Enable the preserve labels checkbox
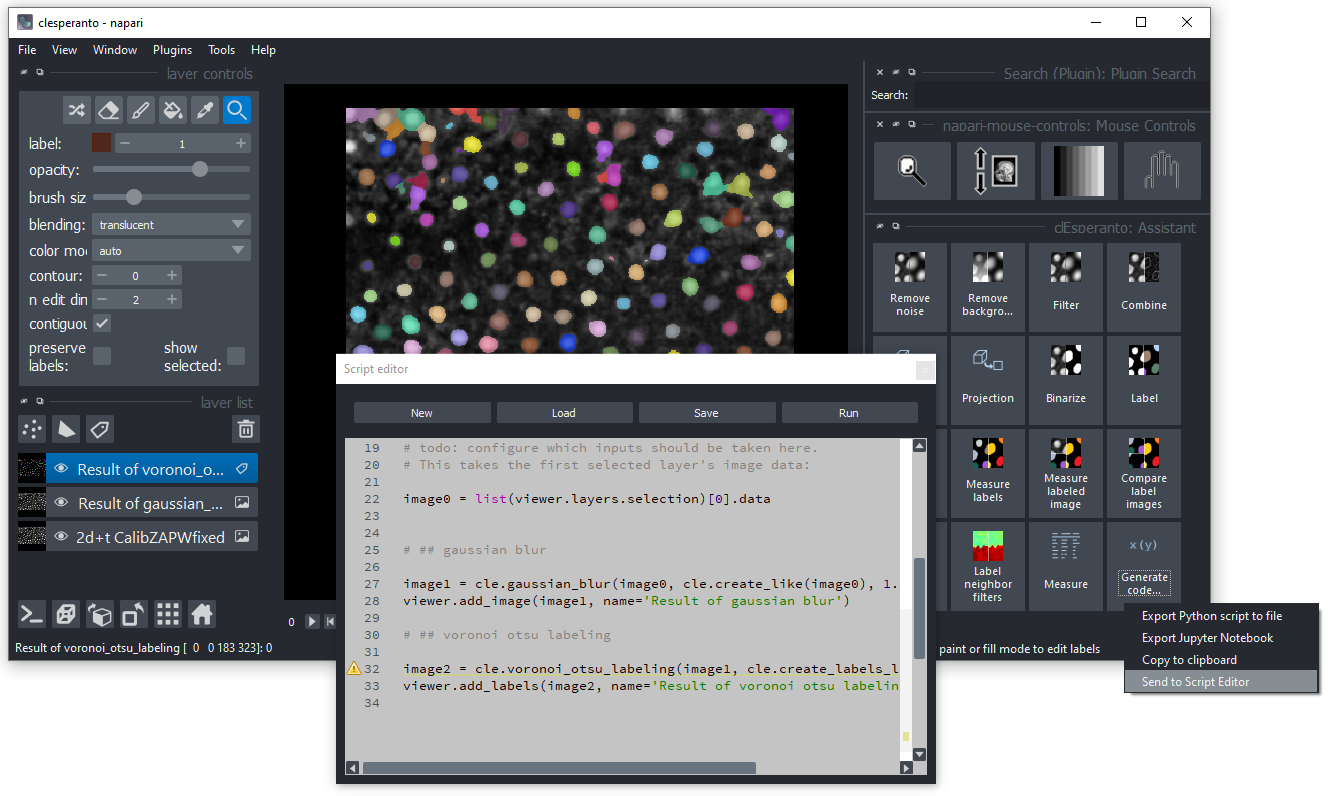1329x796 pixels. point(102,356)
